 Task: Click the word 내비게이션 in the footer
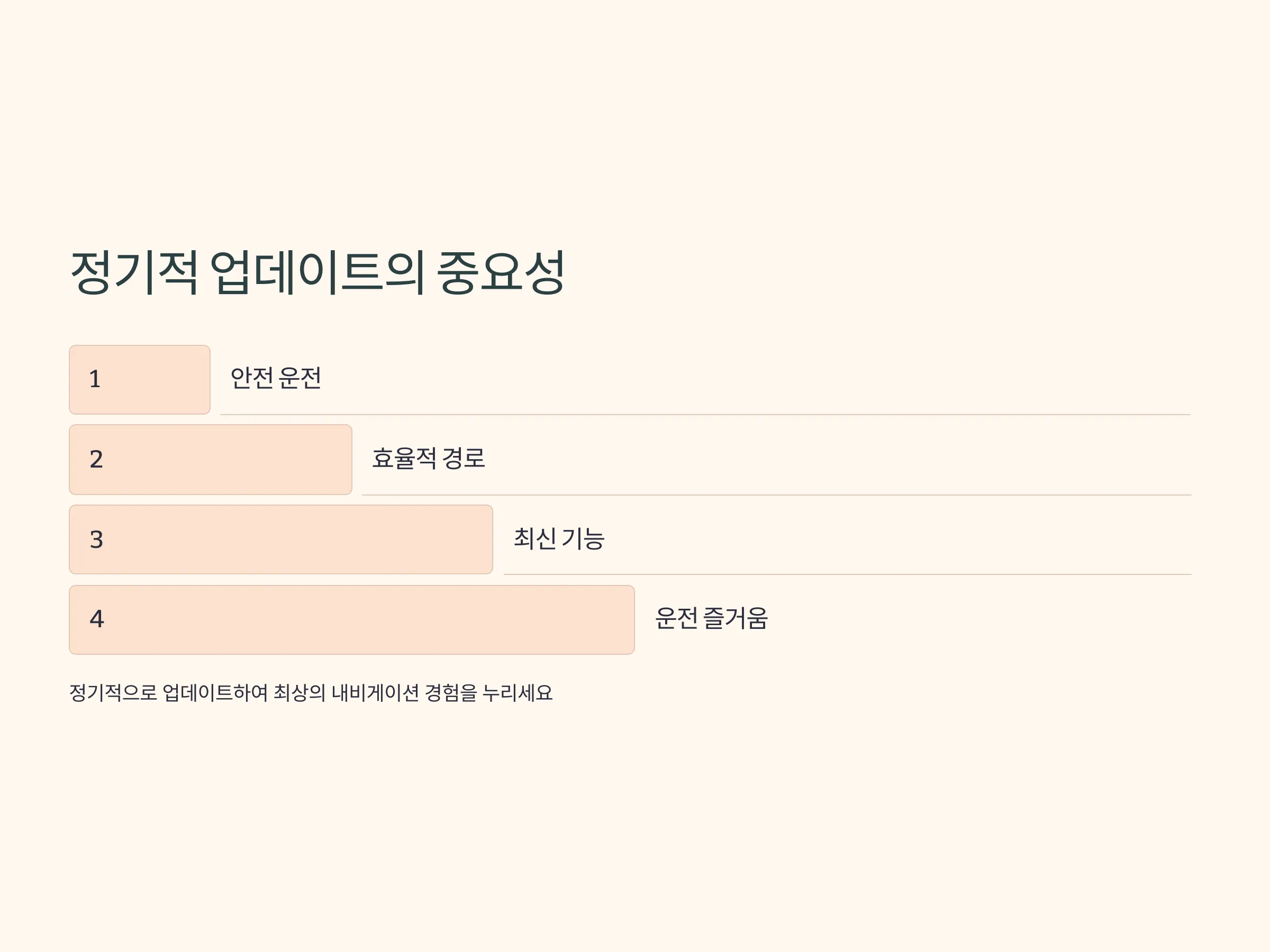pos(375,693)
